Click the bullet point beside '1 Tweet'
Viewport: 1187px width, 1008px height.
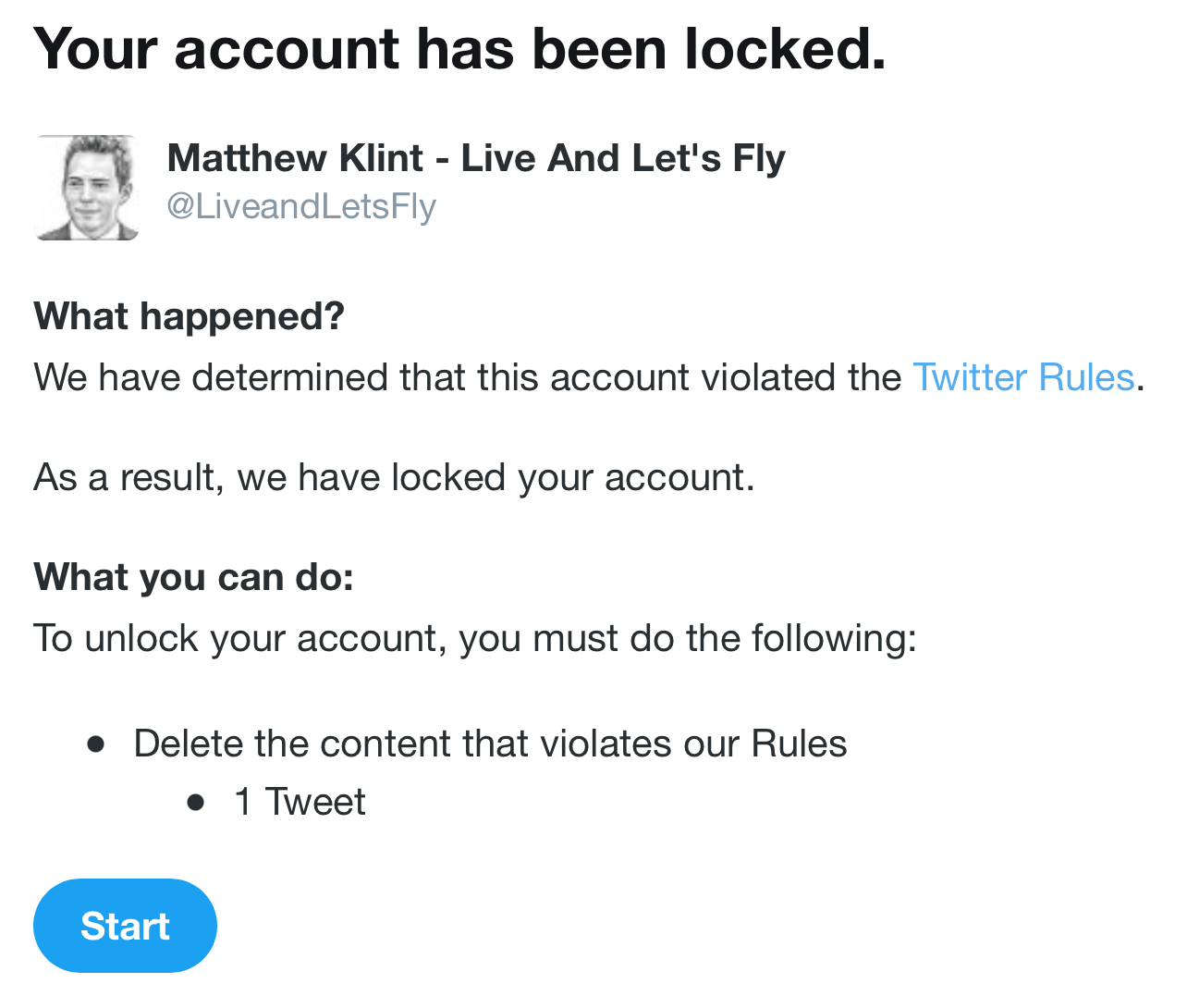(x=197, y=802)
